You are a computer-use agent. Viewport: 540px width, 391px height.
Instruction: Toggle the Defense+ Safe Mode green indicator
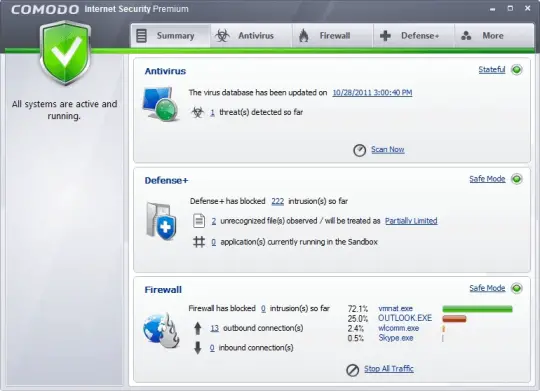(517, 179)
